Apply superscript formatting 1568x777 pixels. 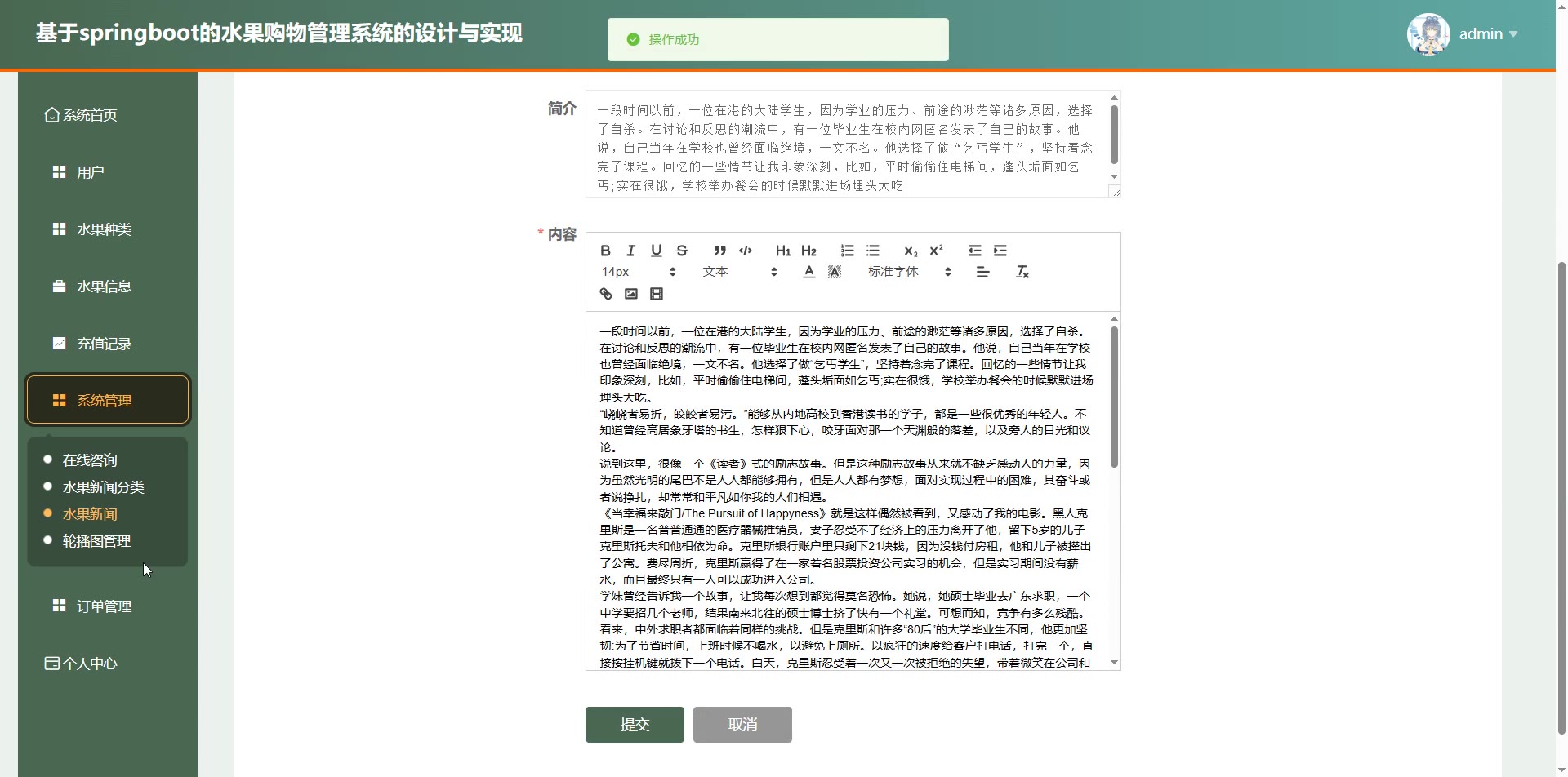[936, 251]
